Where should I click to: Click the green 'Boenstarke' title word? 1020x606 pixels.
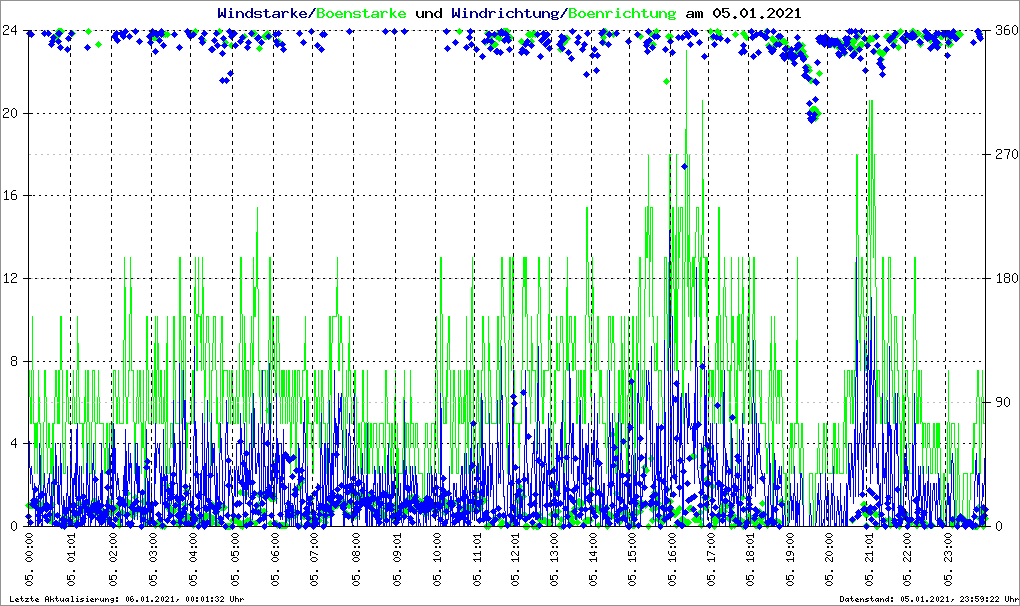[362, 14]
